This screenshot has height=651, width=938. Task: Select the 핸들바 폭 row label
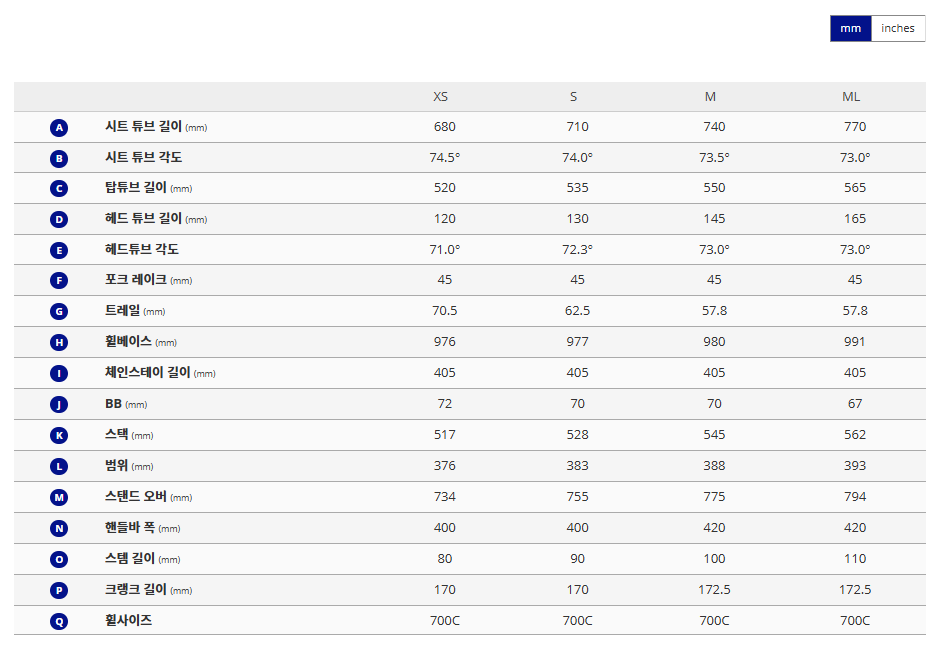130,528
